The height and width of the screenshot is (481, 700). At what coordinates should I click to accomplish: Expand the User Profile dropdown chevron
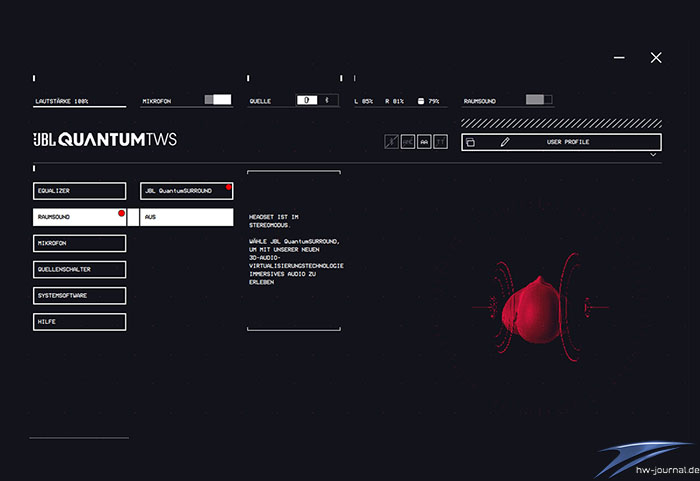click(x=653, y=155)
